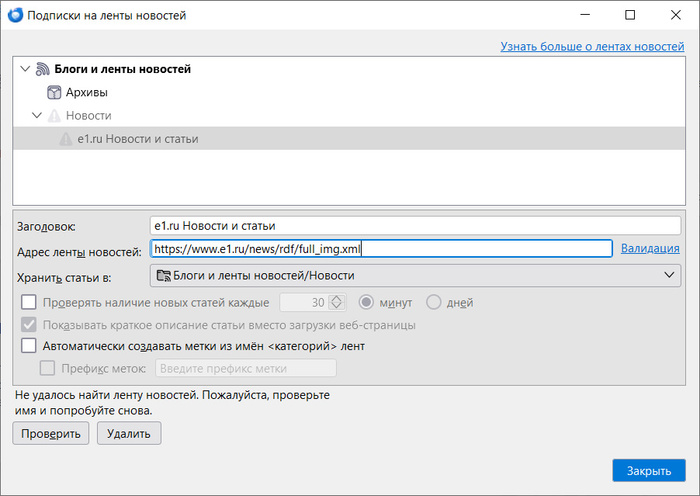The width and height of the screenshot is (700, 496).
Task: Adjust the minutes interval spinner arrows
Action: pyautogui.click(x=337, y=302)
